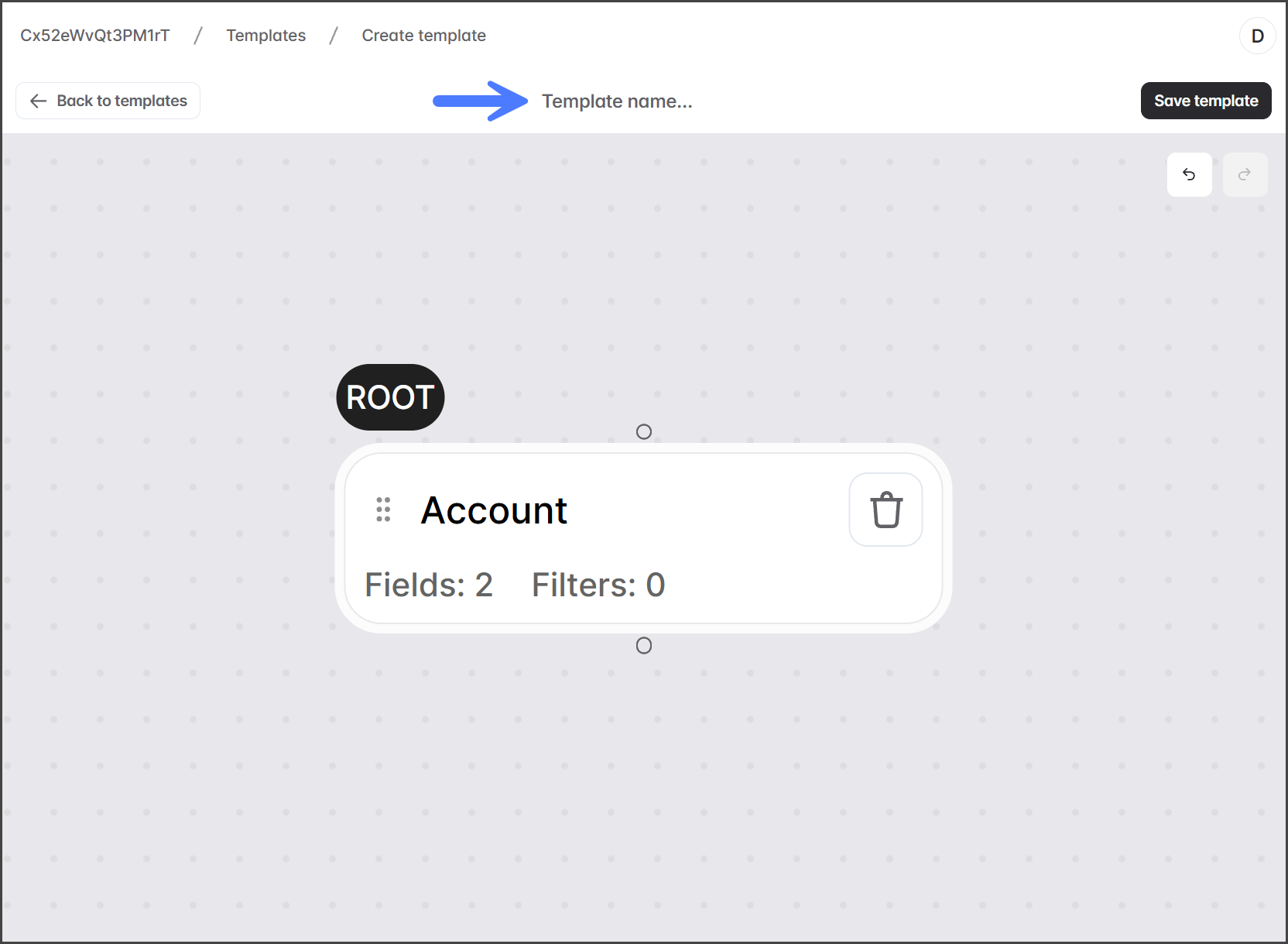Click the blue arrow pointing to Template name
Viewport: 1288px width, 944px height.
tap(480, 101)
